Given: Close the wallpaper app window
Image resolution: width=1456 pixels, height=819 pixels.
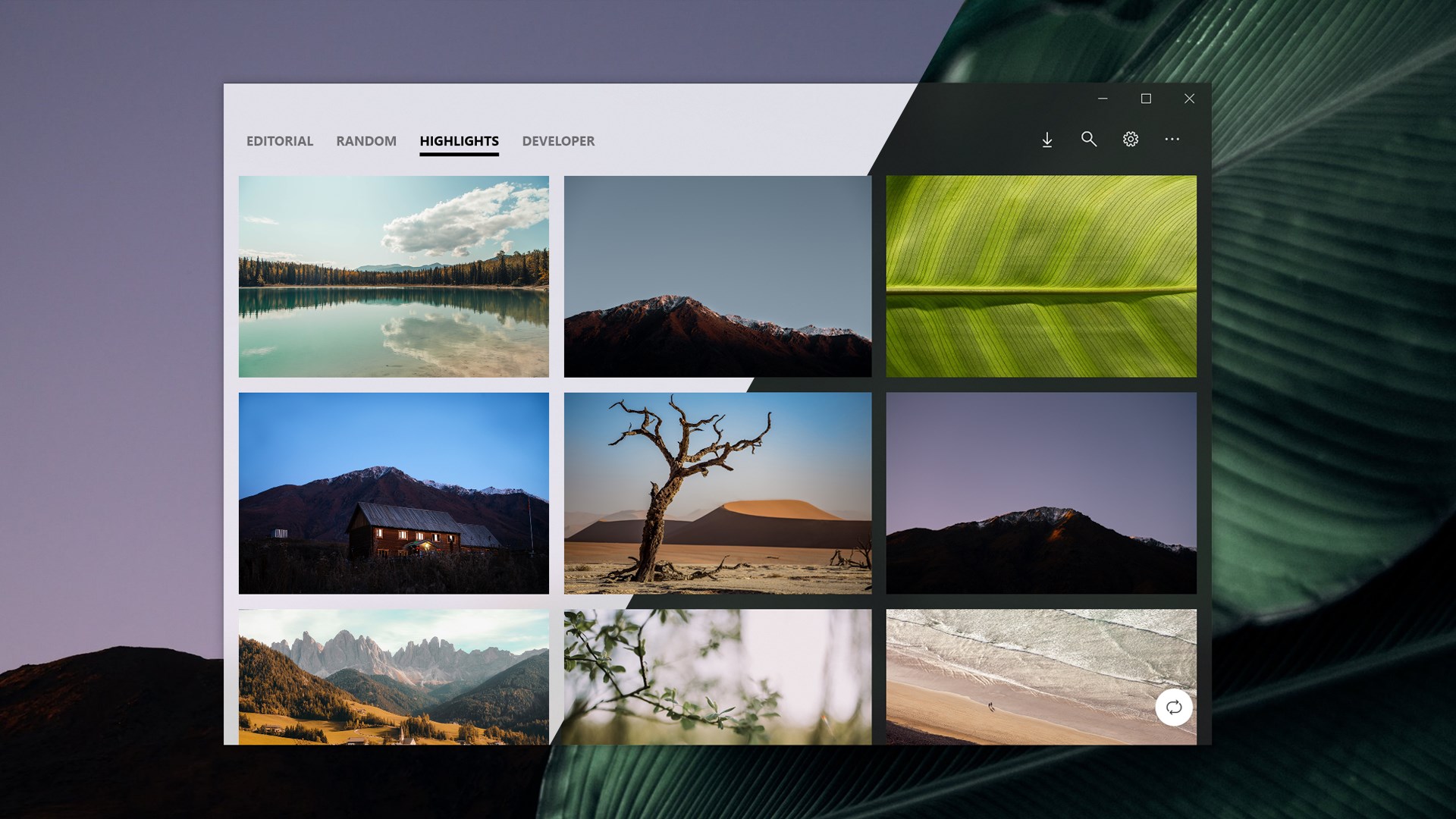Looking at the screenshot, I should tap(1189, 99).
